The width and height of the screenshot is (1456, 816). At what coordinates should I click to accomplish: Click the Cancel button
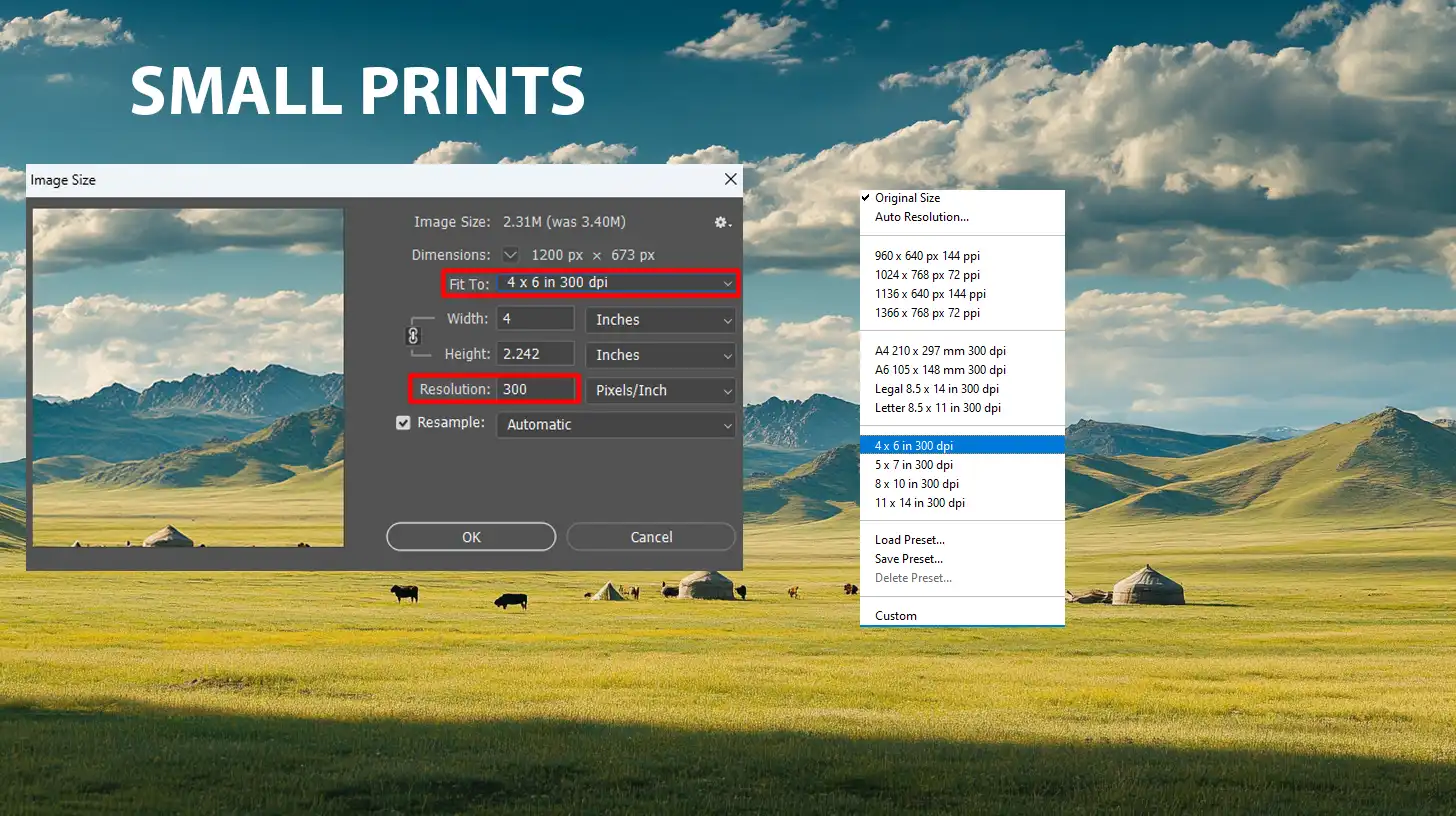click(x=651, y=537)
